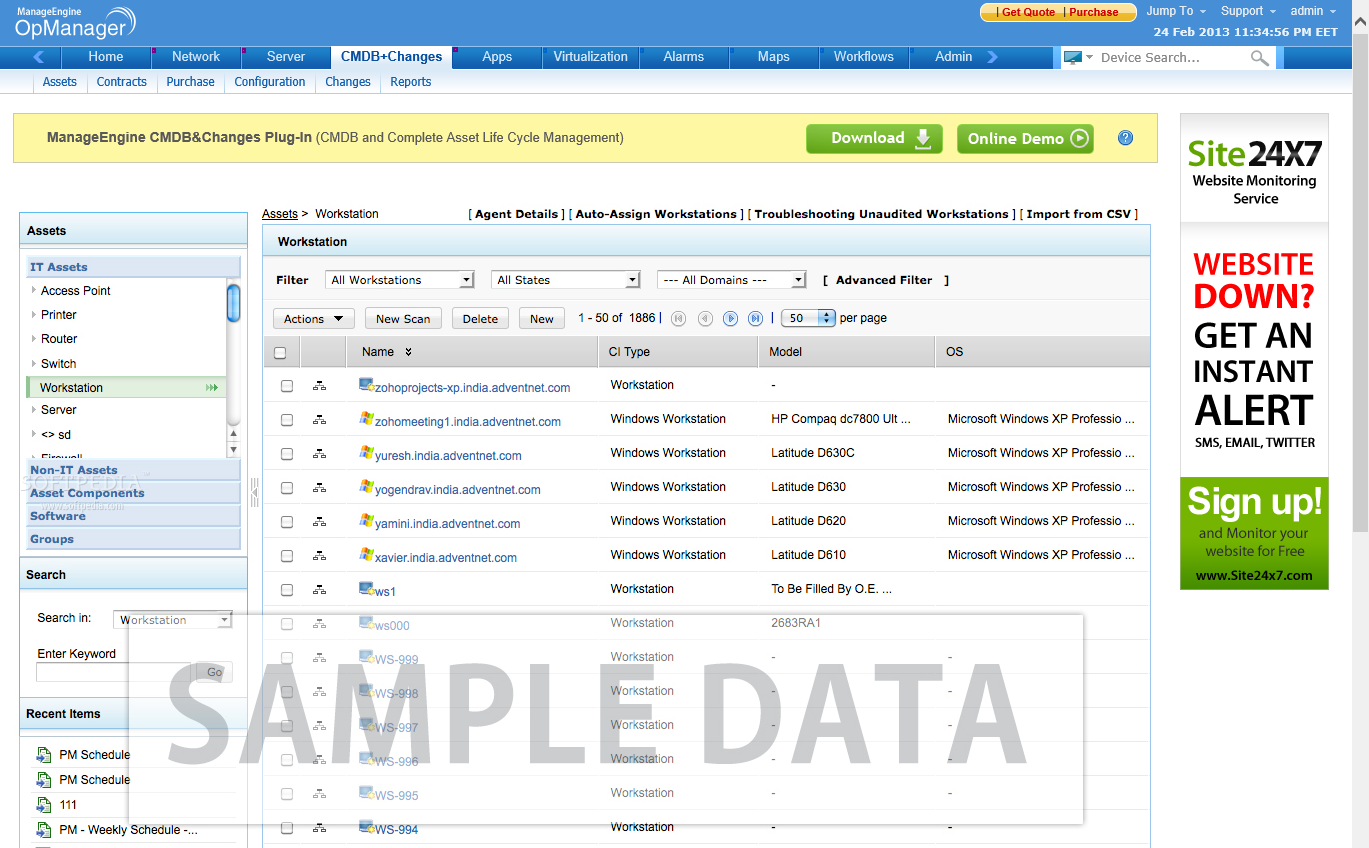Collapse left sidebar splitter handle

click(254, 491)
